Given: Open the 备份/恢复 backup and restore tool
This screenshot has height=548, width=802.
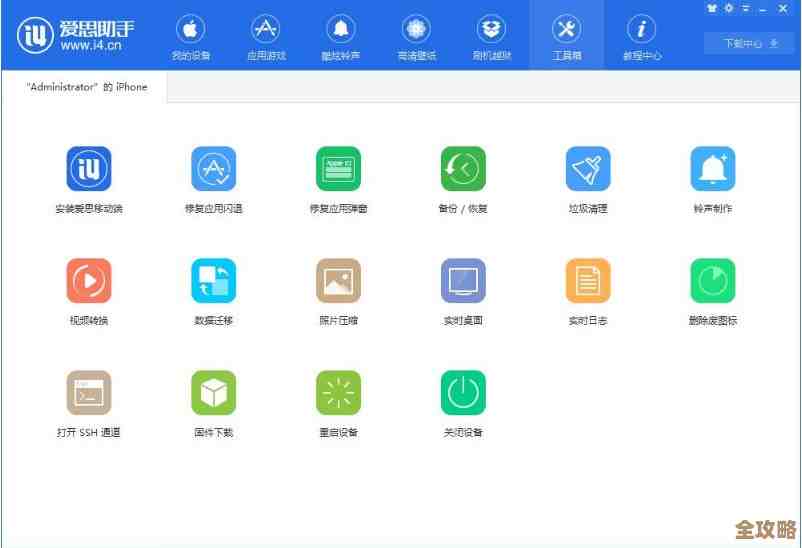Looking at the screenshot, I should 463,169.
